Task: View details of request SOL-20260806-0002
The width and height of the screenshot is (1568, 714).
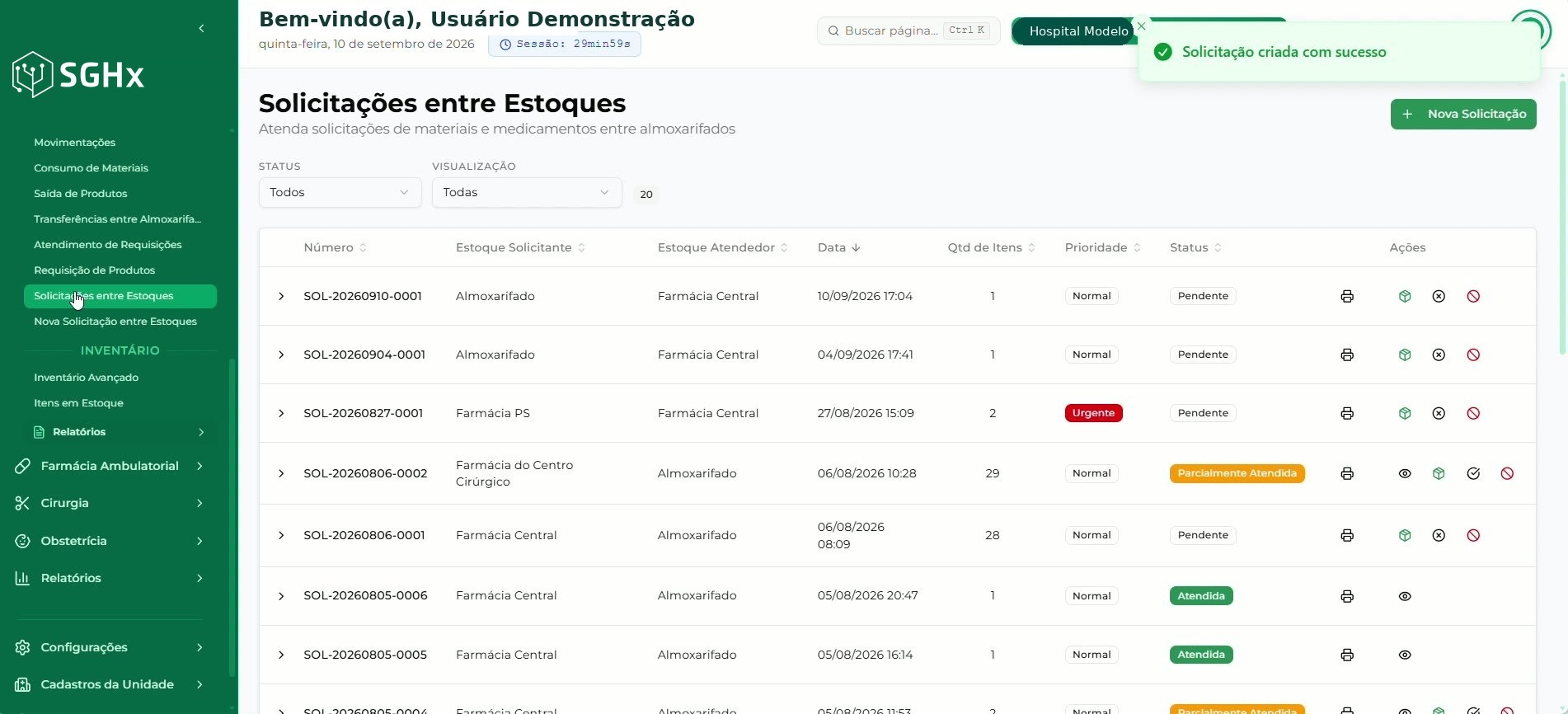Action: [x=1405, y=473]
